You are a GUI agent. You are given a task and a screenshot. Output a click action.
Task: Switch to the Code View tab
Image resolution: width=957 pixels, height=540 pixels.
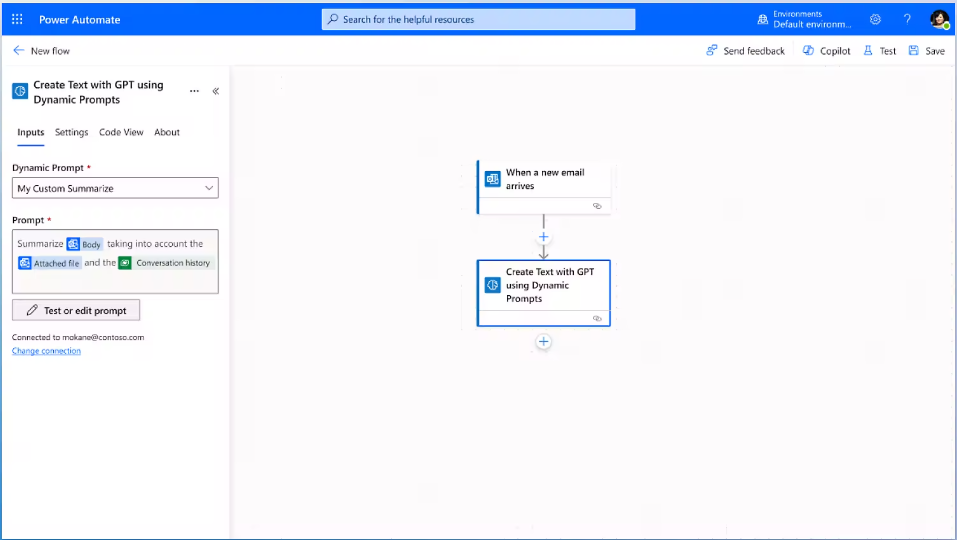coord(121,132)
